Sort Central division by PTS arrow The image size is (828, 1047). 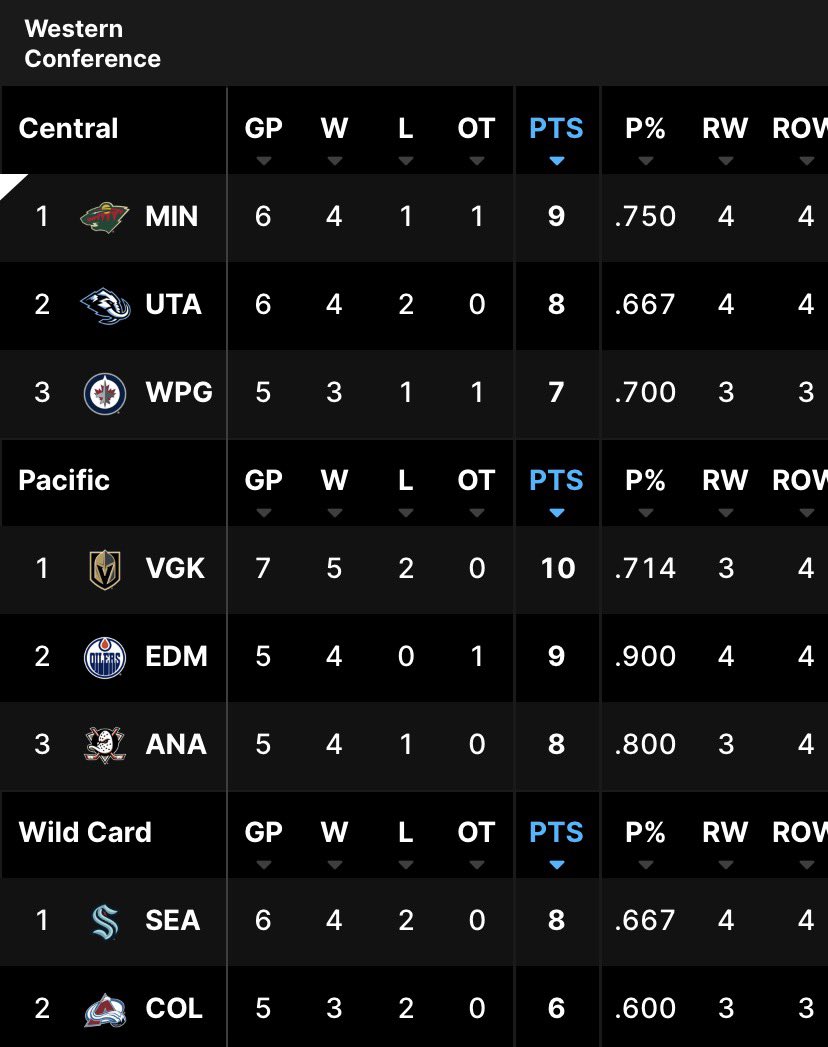click(x=556, y=160)
